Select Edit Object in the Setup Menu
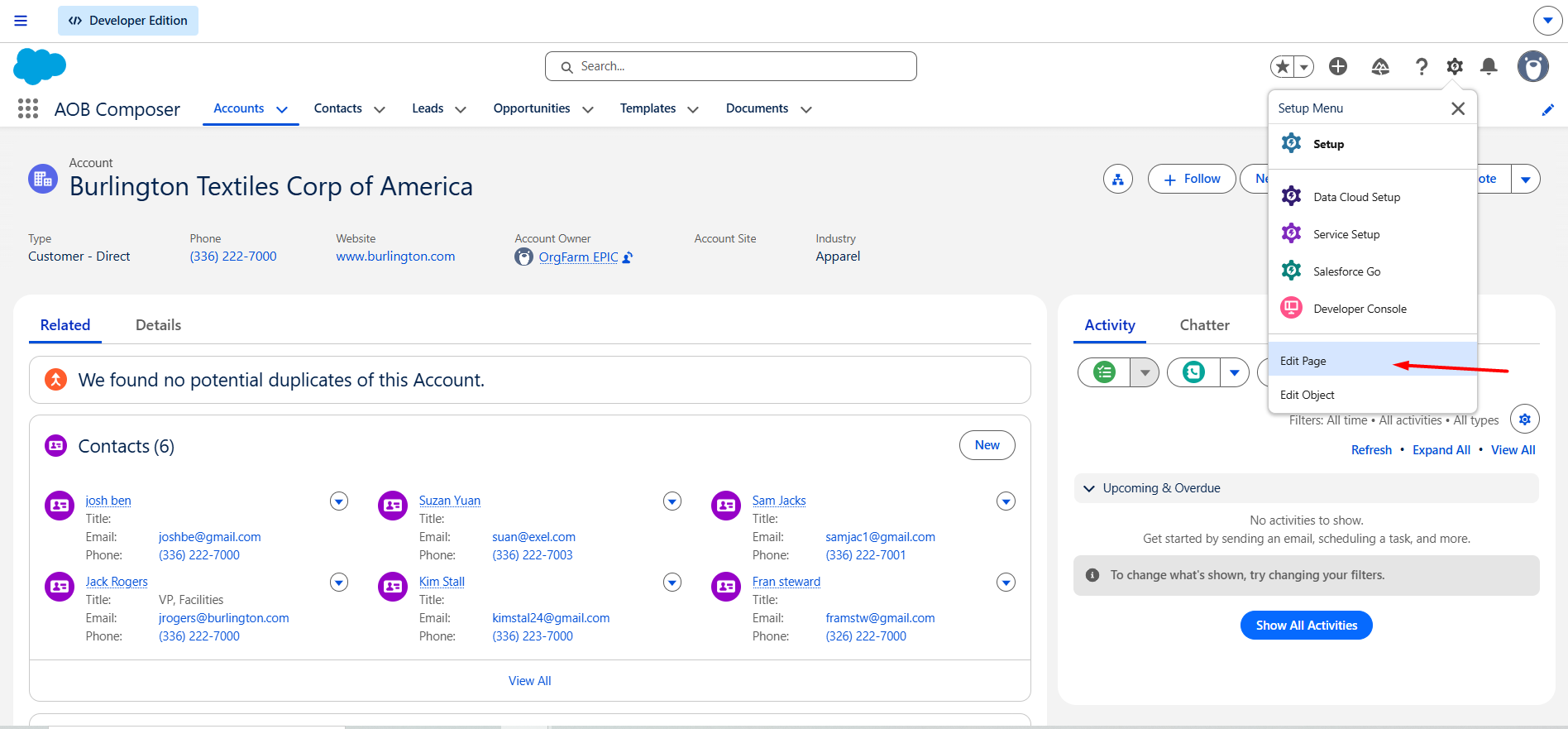This screenshot has width=1568, height=729. 1373,395
